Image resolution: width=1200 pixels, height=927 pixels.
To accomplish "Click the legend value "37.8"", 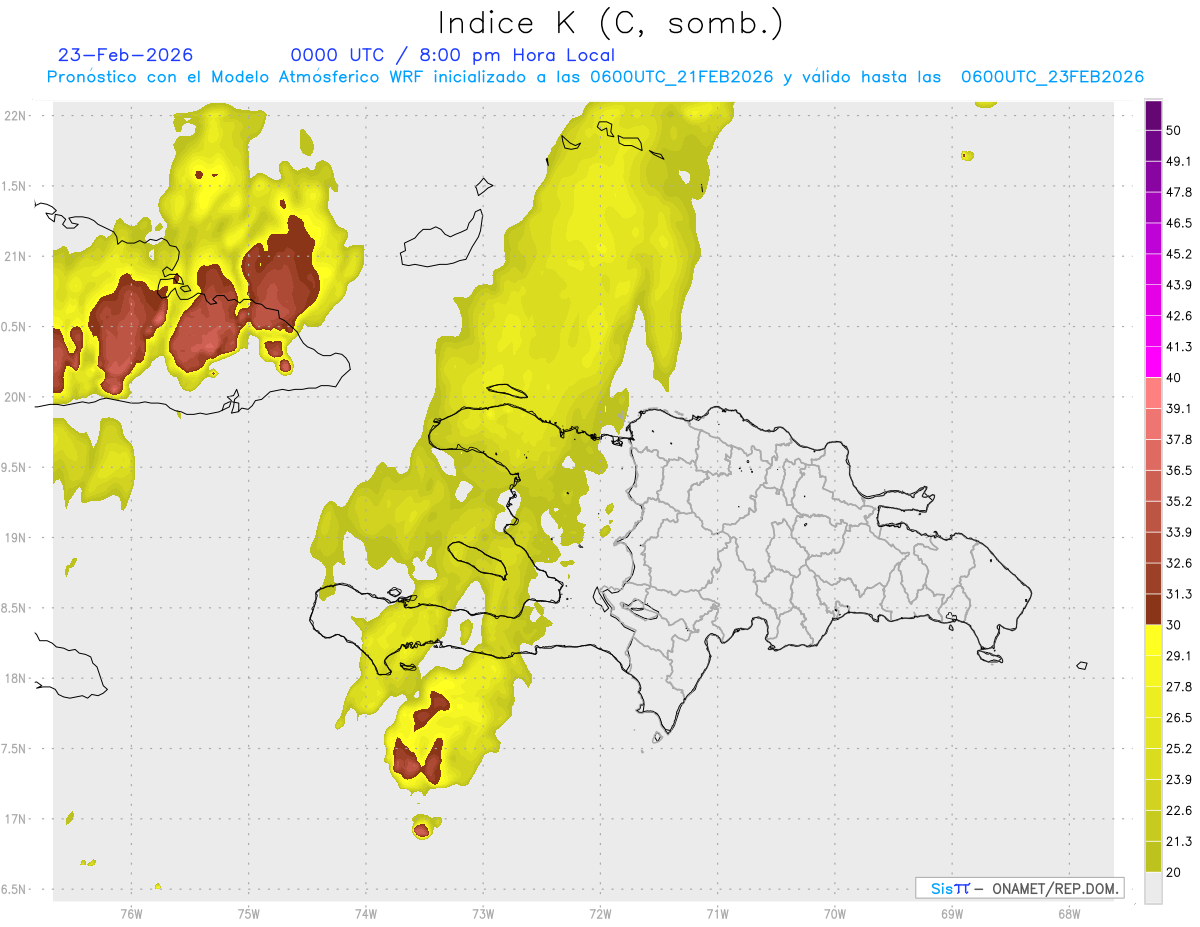I will 1179,440.
